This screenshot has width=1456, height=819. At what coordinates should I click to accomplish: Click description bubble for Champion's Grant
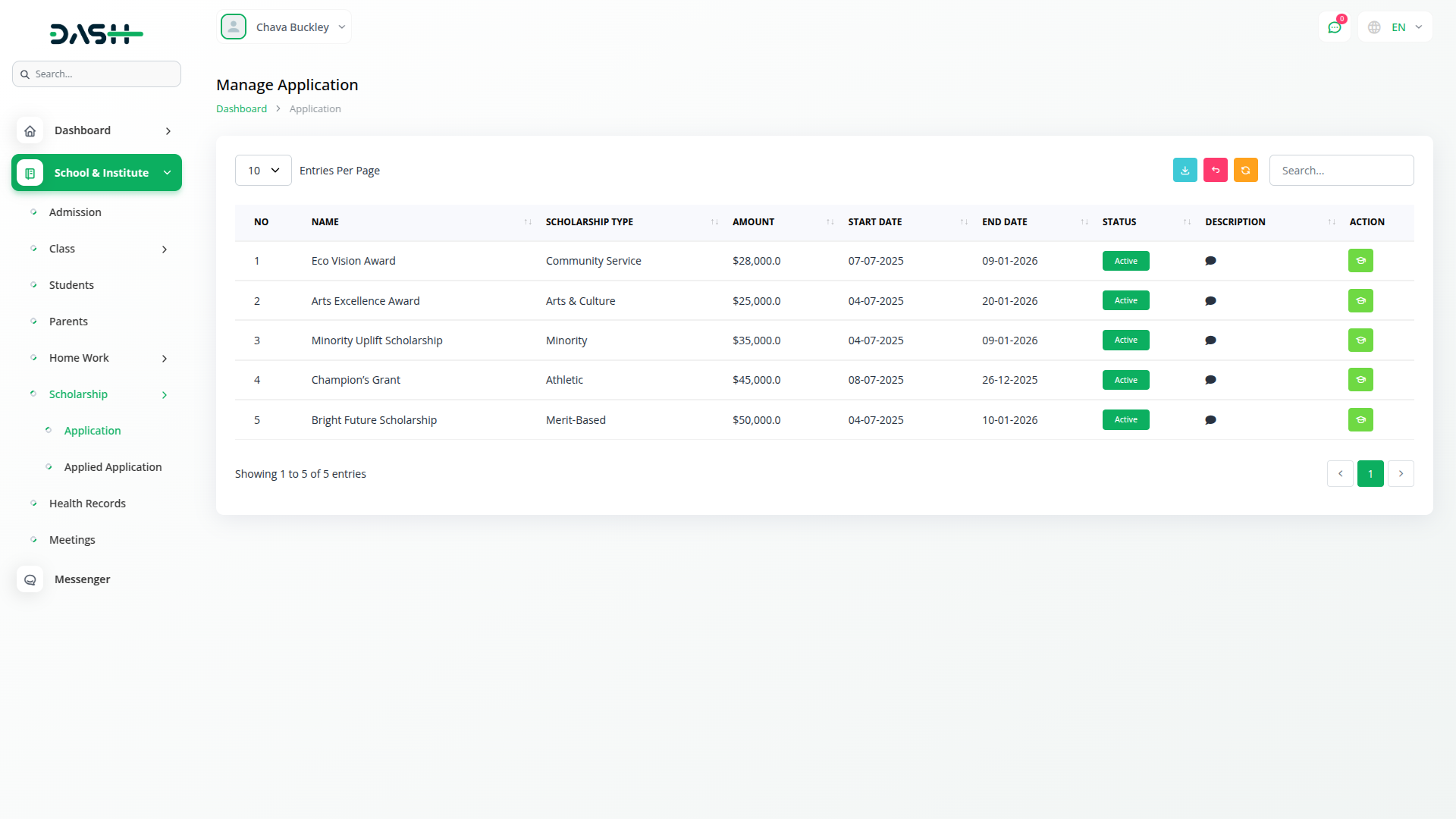point(1210,380)
